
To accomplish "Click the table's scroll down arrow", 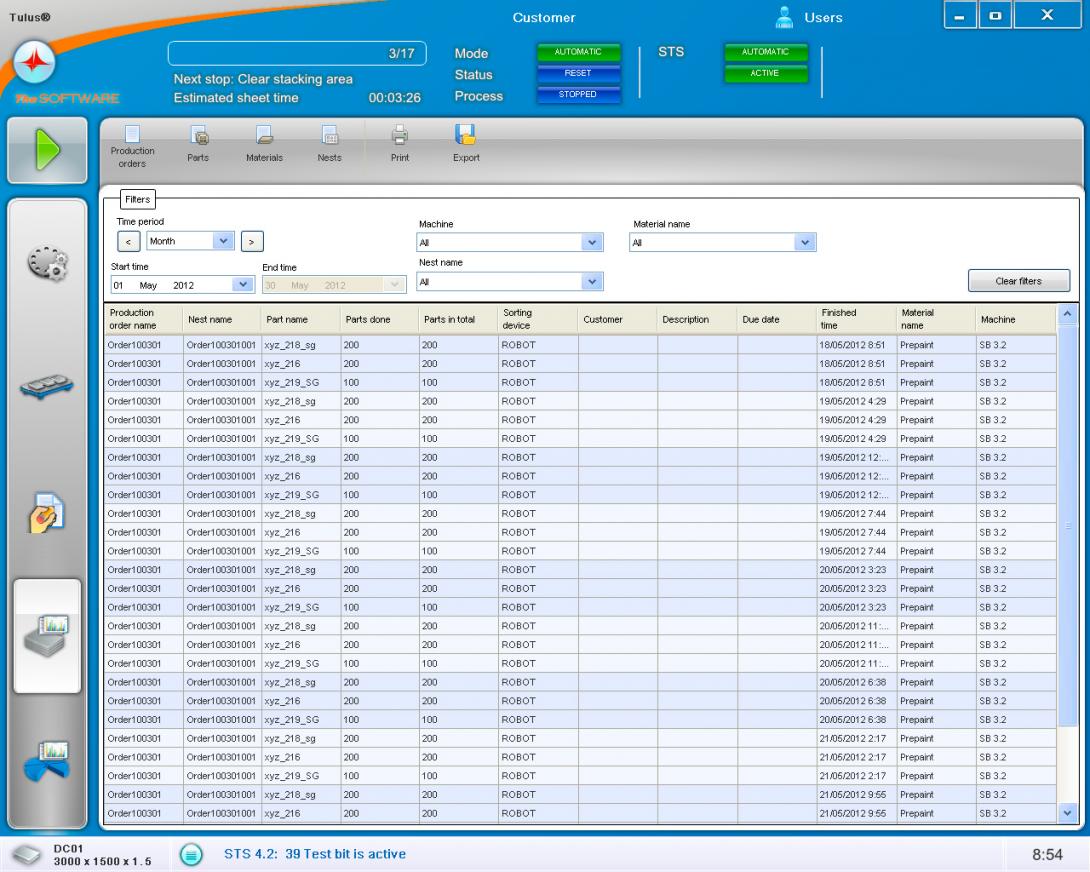I will pos(1067,813).
